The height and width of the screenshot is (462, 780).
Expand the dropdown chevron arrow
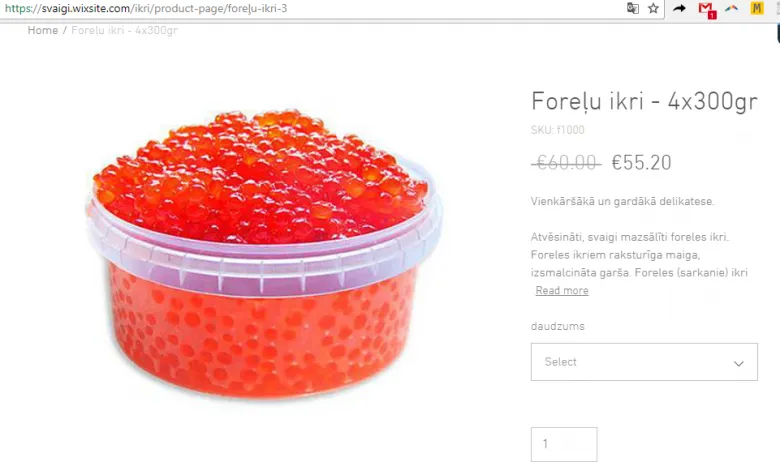tap(739, 364)
